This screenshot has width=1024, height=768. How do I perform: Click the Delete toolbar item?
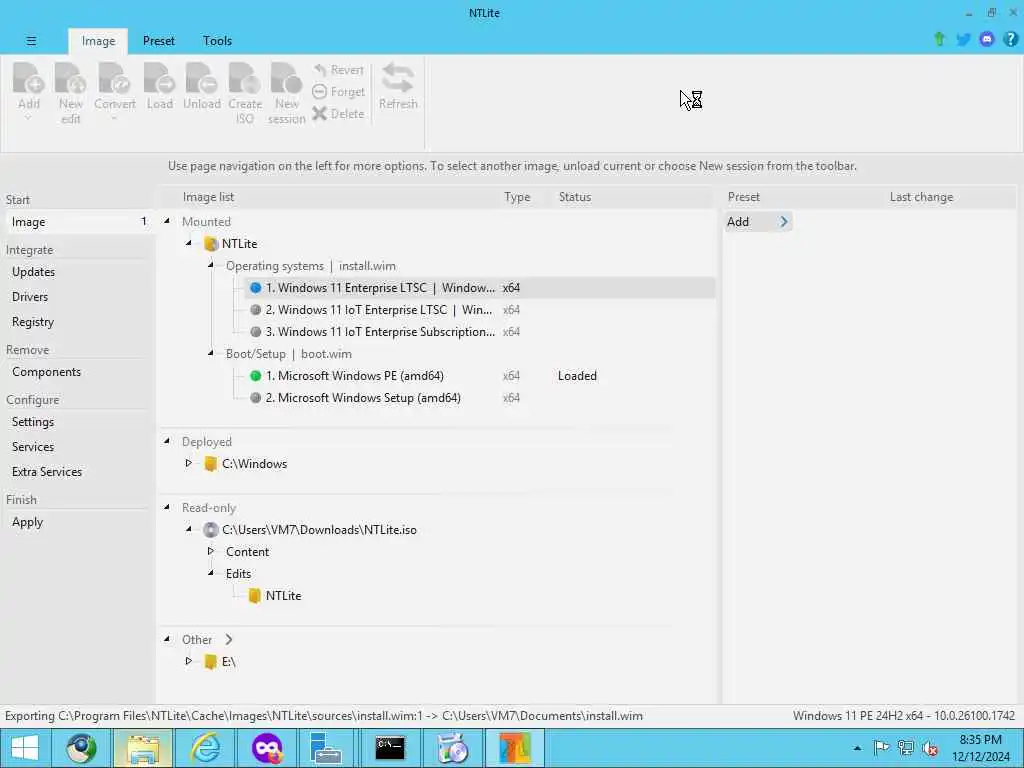tap(338, 114)
